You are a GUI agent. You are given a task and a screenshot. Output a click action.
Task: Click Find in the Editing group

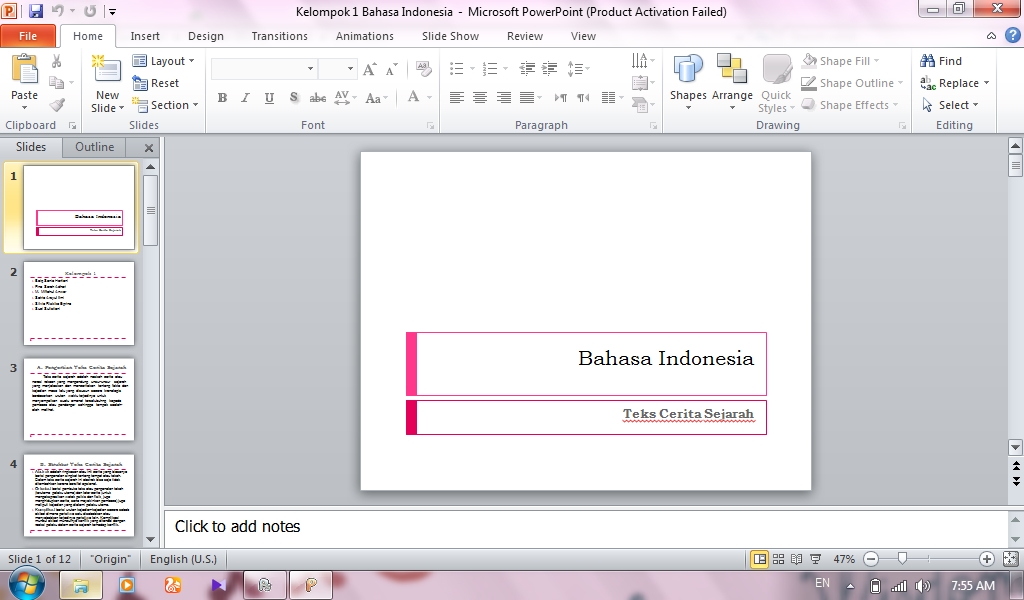(941, 61)
